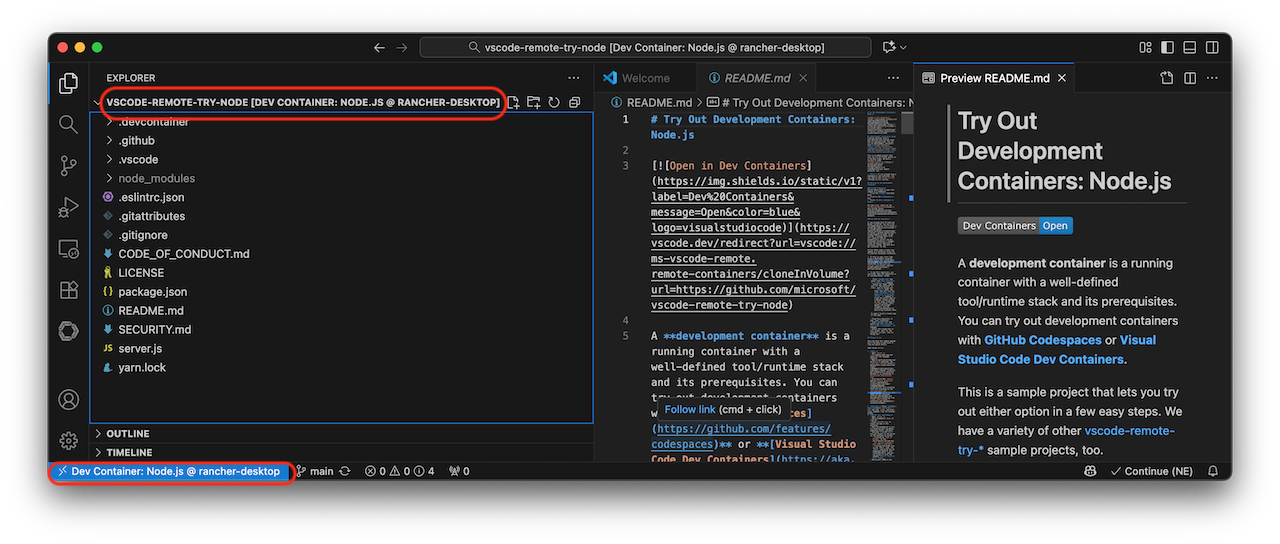Click the editor minimap

tap(883, 285)
